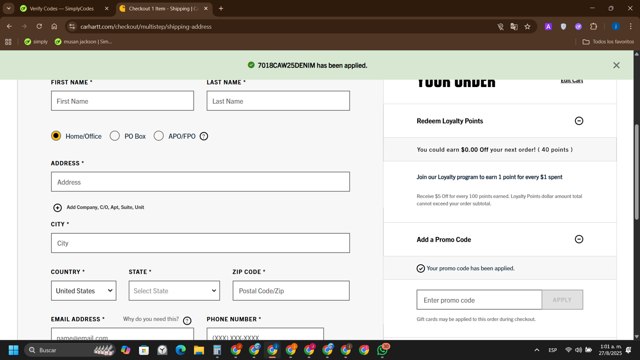Open the browser home page icon

(54, 27)
